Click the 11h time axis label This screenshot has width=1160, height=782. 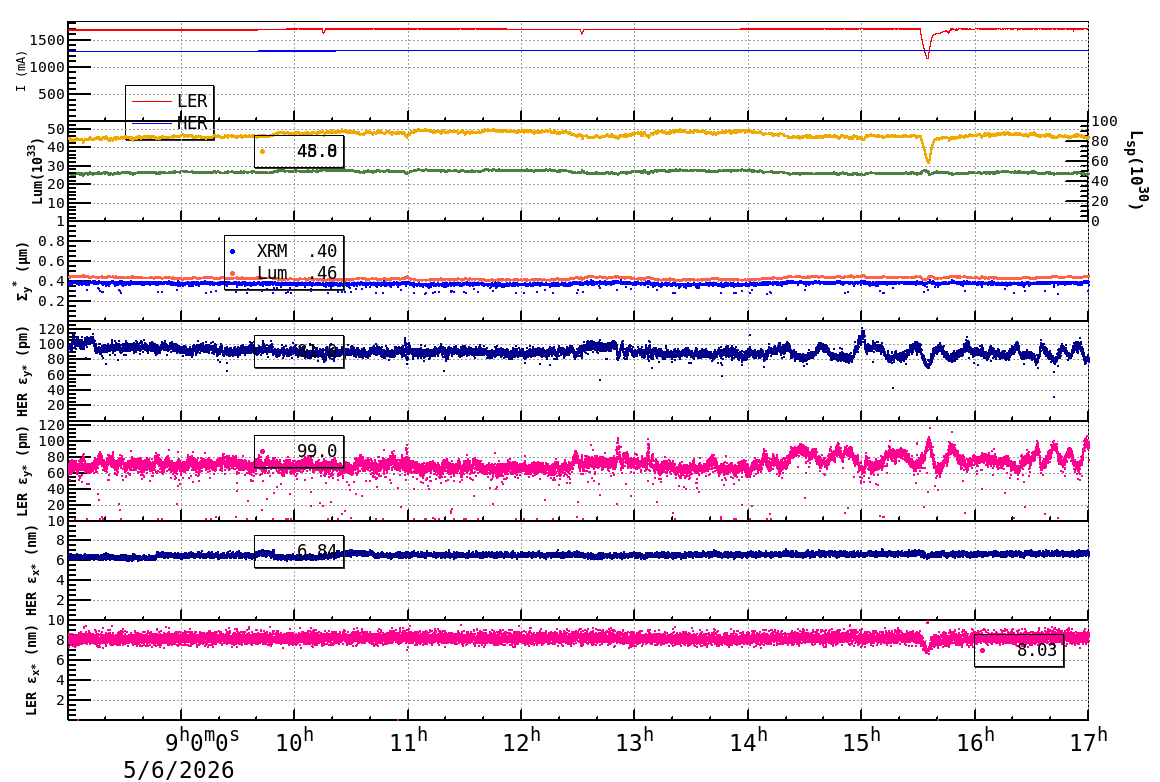point(408,739)
